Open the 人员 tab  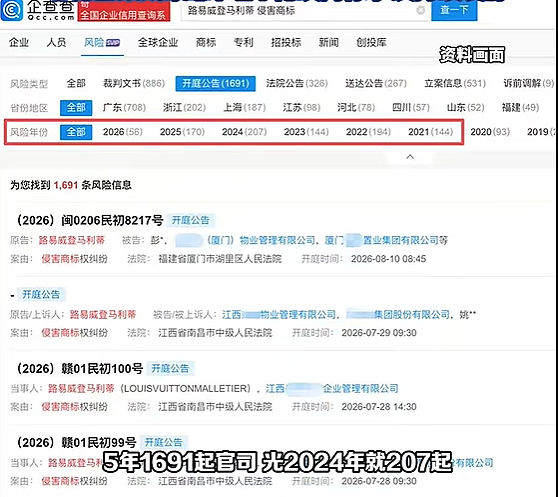56,42
